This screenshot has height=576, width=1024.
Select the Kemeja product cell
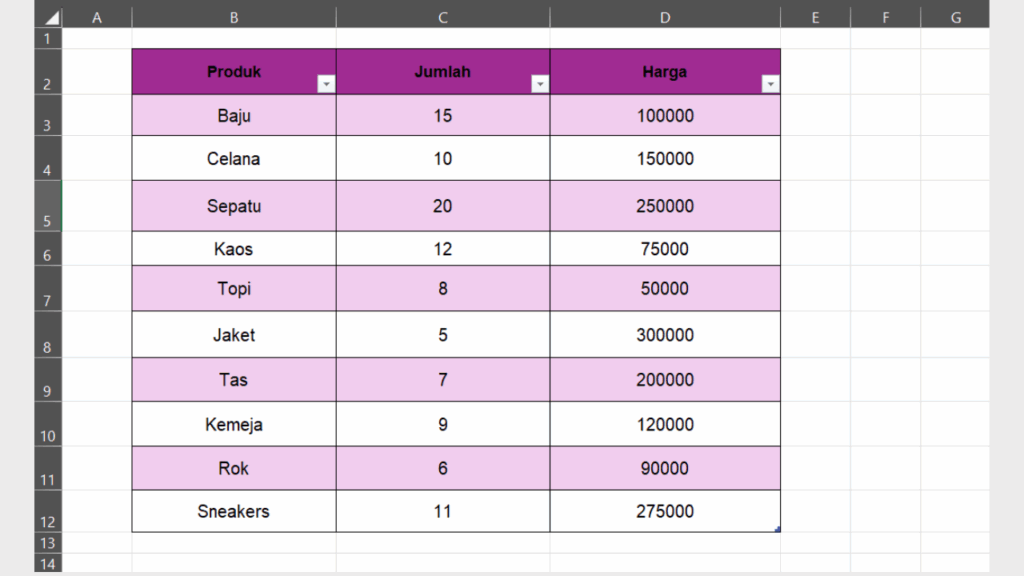233,424
